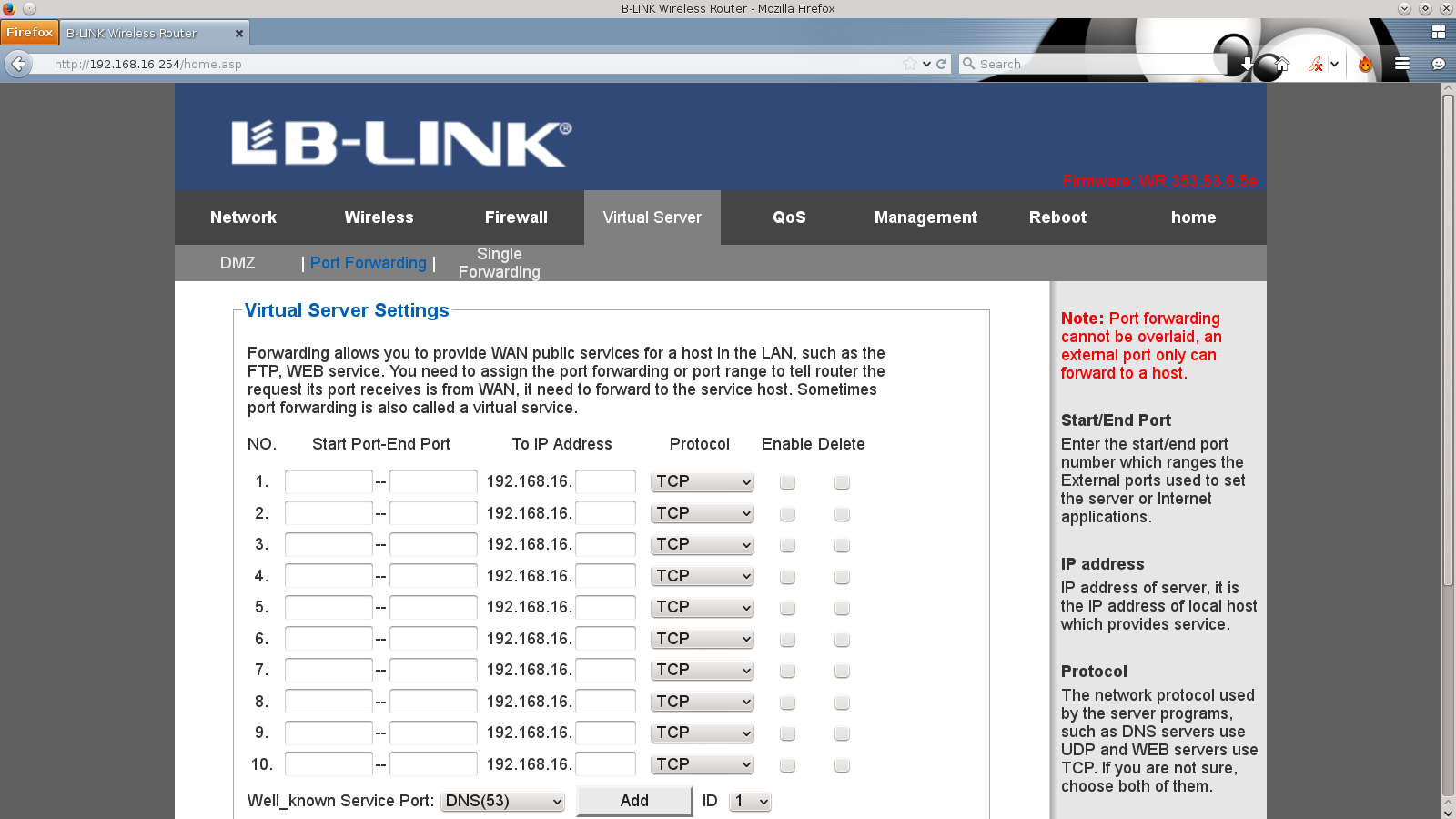Tick Delete checkbox for rule 3
This screenshot has width=1456, height=819.
point(842,545)
